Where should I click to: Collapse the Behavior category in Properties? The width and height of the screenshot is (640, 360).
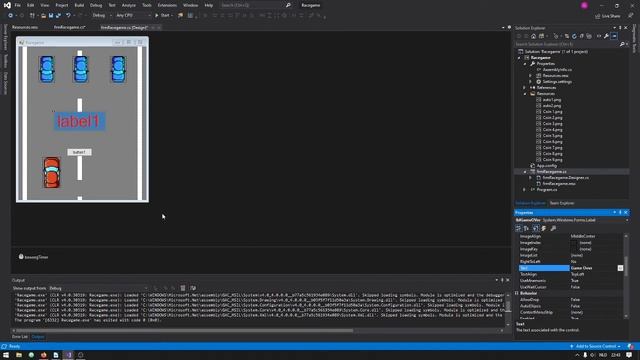(517, 293)
